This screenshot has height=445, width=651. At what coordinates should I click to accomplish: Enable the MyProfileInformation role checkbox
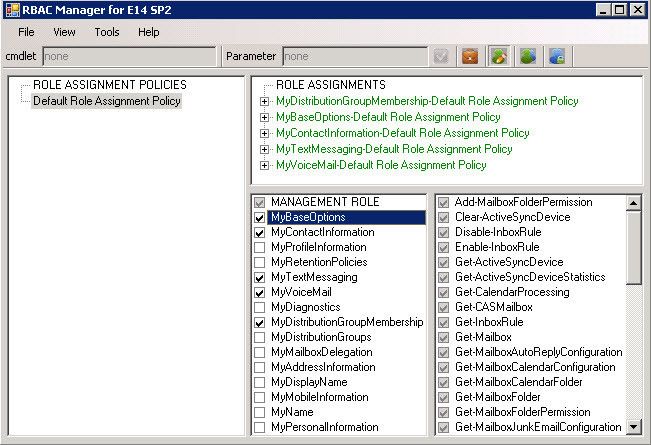coord(259,247)
